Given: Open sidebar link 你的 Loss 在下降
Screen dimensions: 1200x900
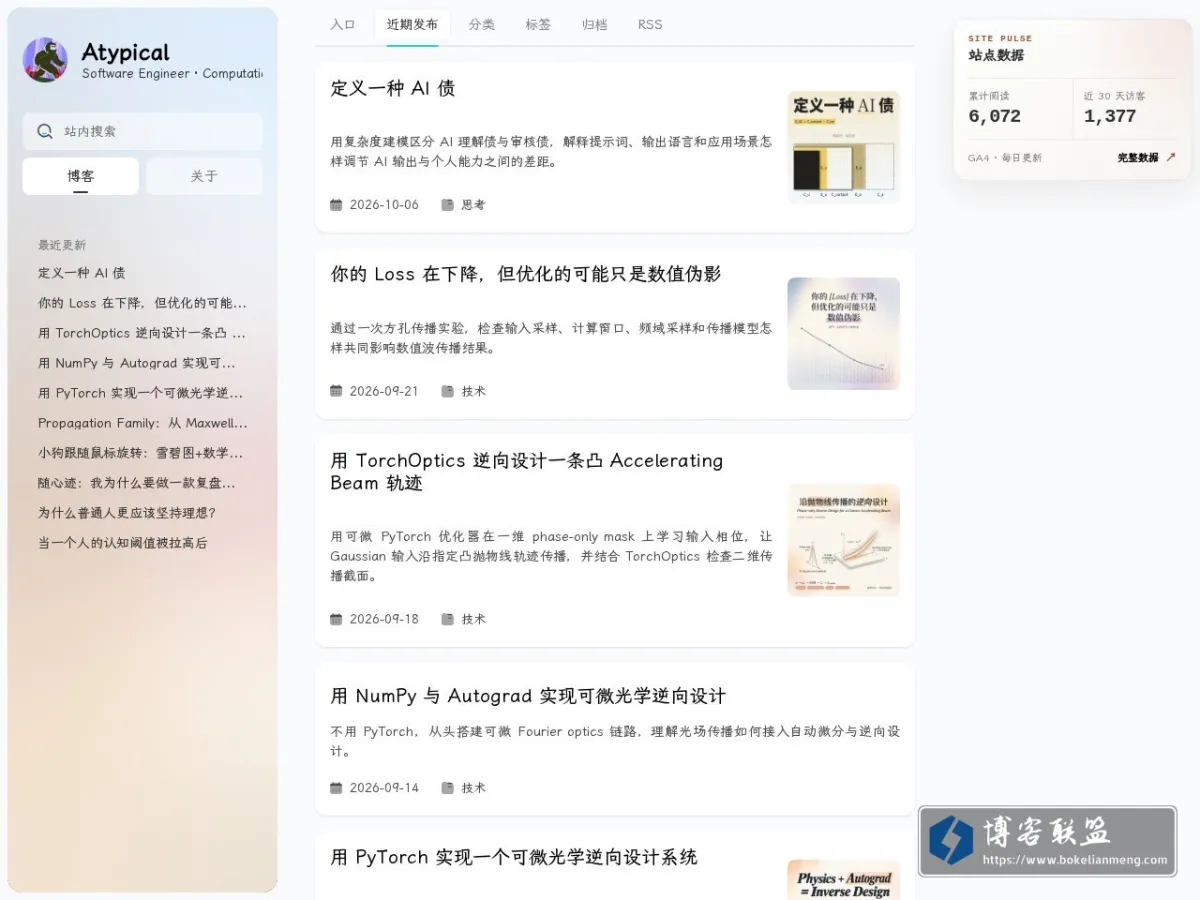Looking at the screenshot, I should tap(142, 303).
